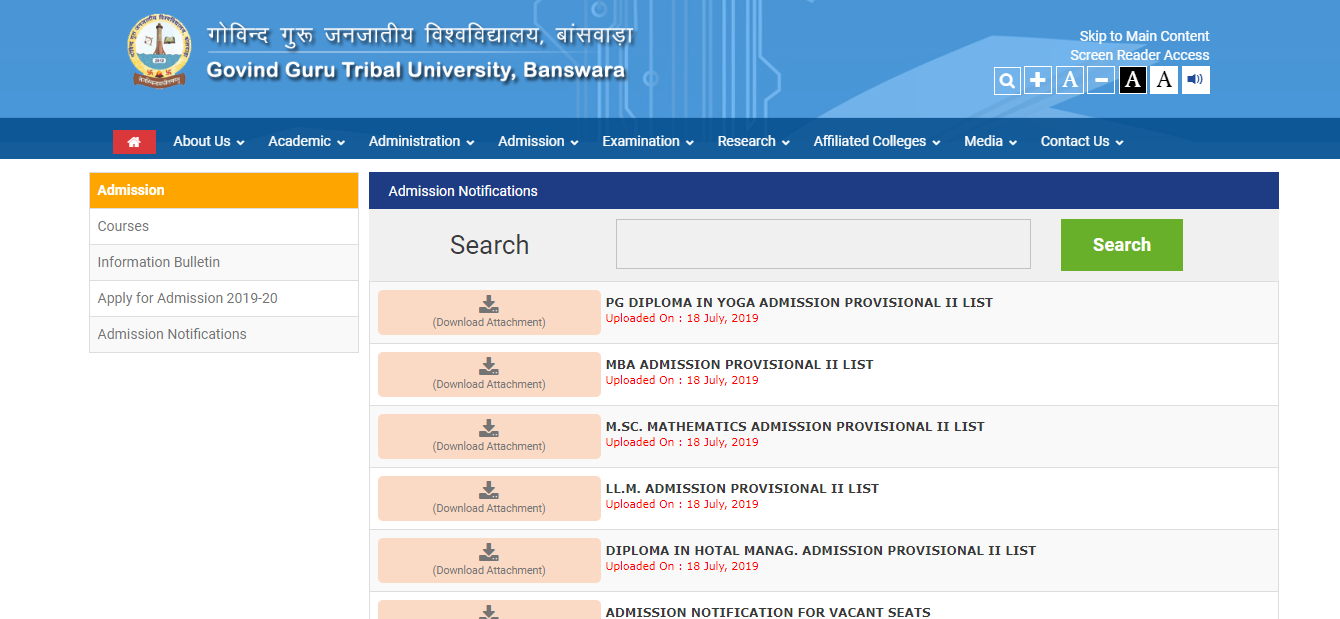Screen dimensions: 1340x619
Task: Activate text-to-speech speaker icon
Action: [1195, 80]
